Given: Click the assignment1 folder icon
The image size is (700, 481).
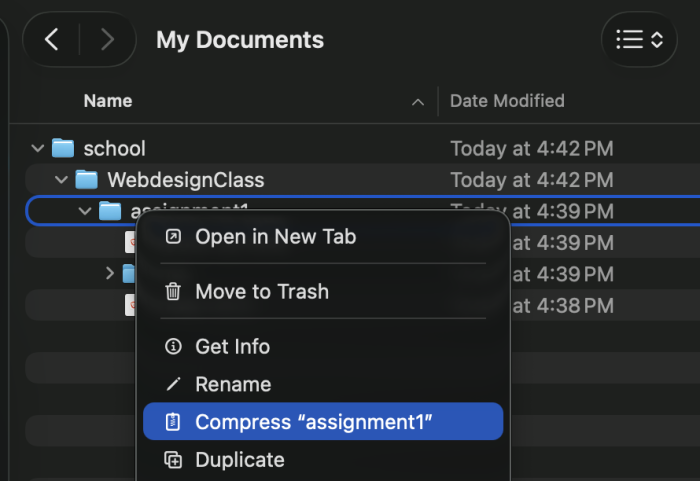Looking at the screenshot, I should [x=110, y=211].
